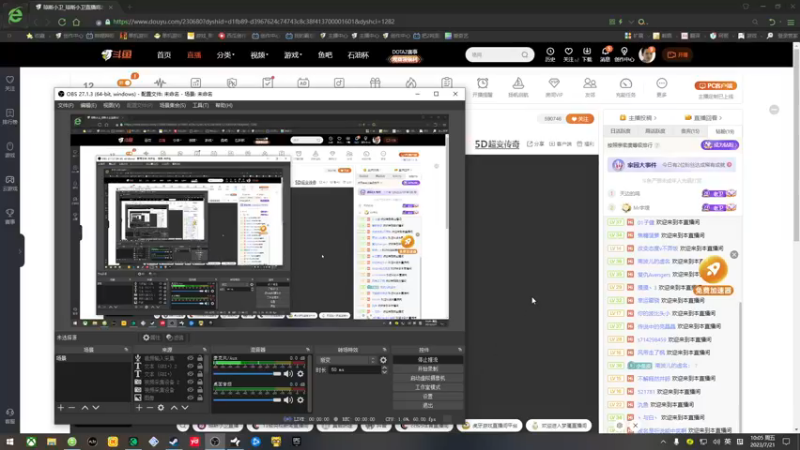Pop out the OBS 来源 dock panel

pyautogui.click(x=204, y=350)
